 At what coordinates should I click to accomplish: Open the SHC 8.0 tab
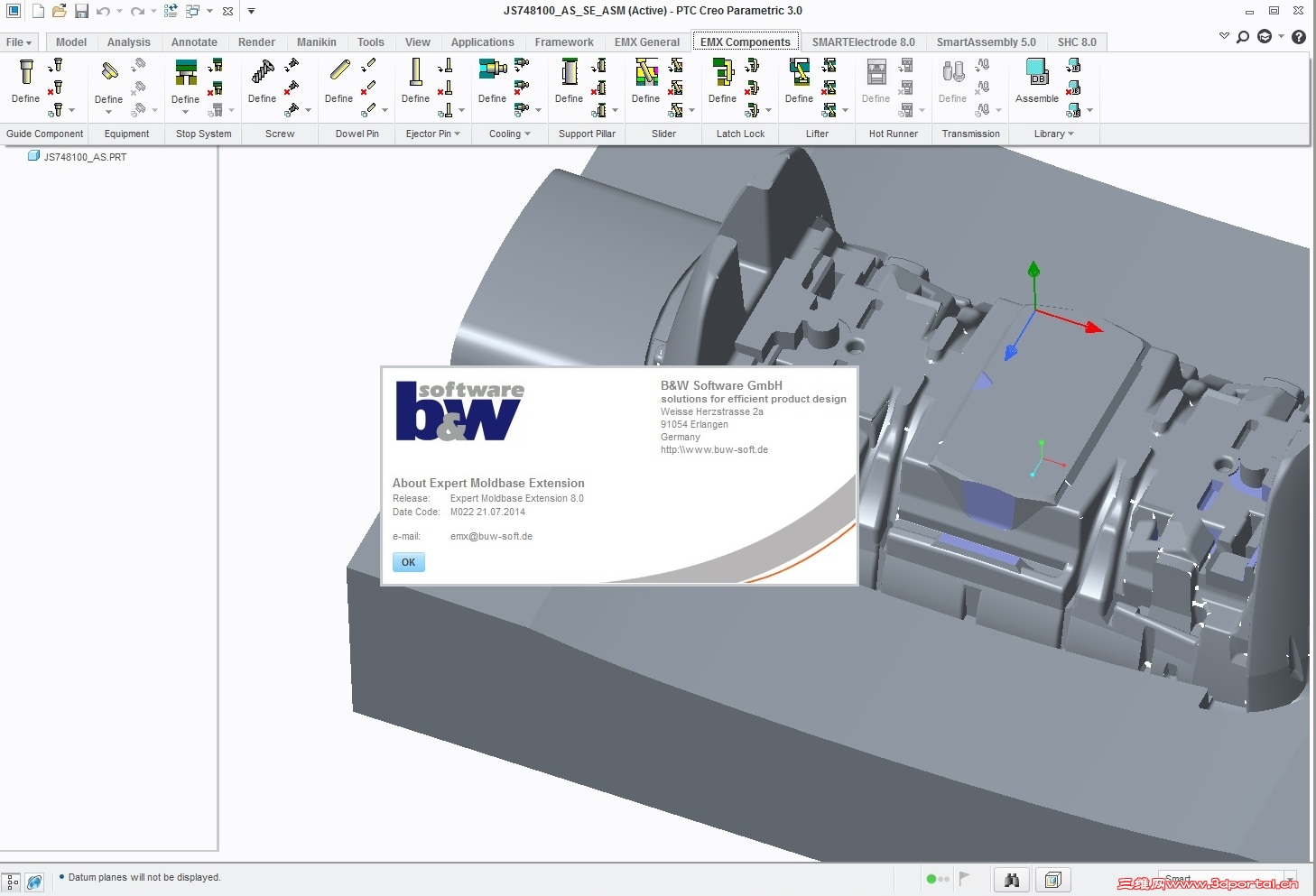point(1077,42)
